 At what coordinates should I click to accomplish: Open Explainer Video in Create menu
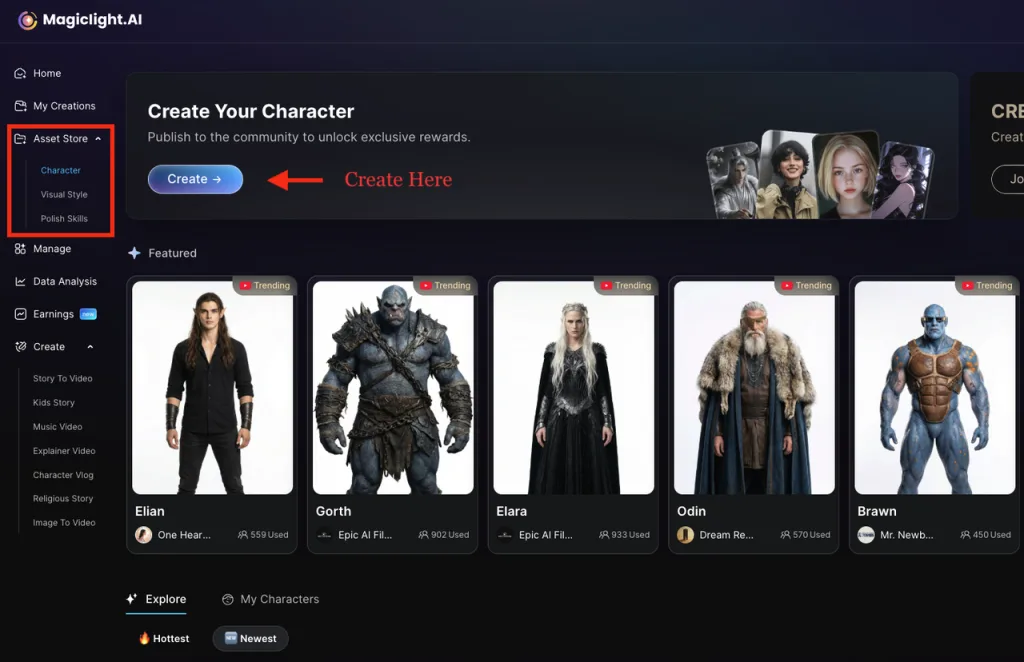[x=64, y=451]
